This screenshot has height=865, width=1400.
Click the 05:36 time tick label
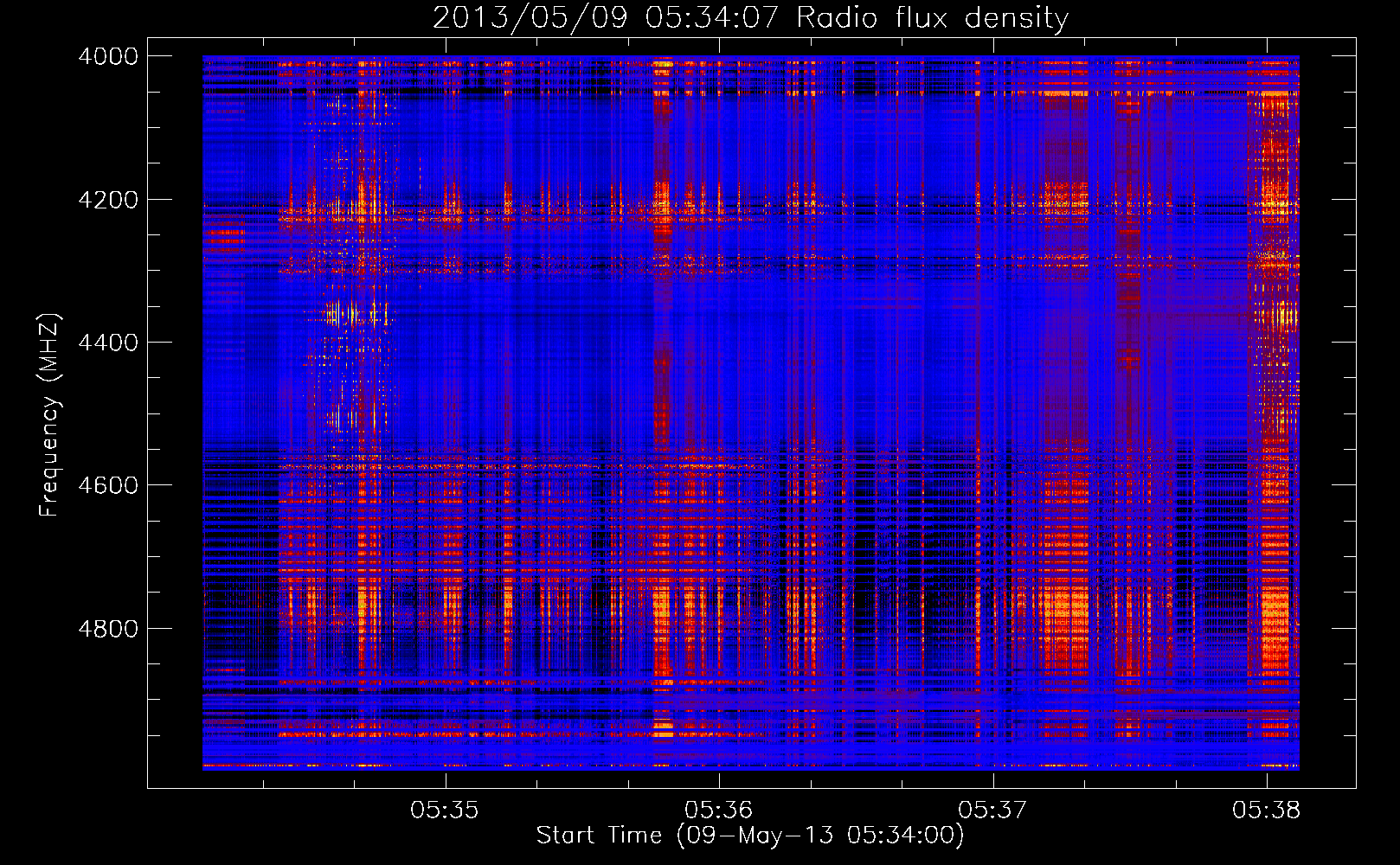pyautogui.click(x=718, y=810)
